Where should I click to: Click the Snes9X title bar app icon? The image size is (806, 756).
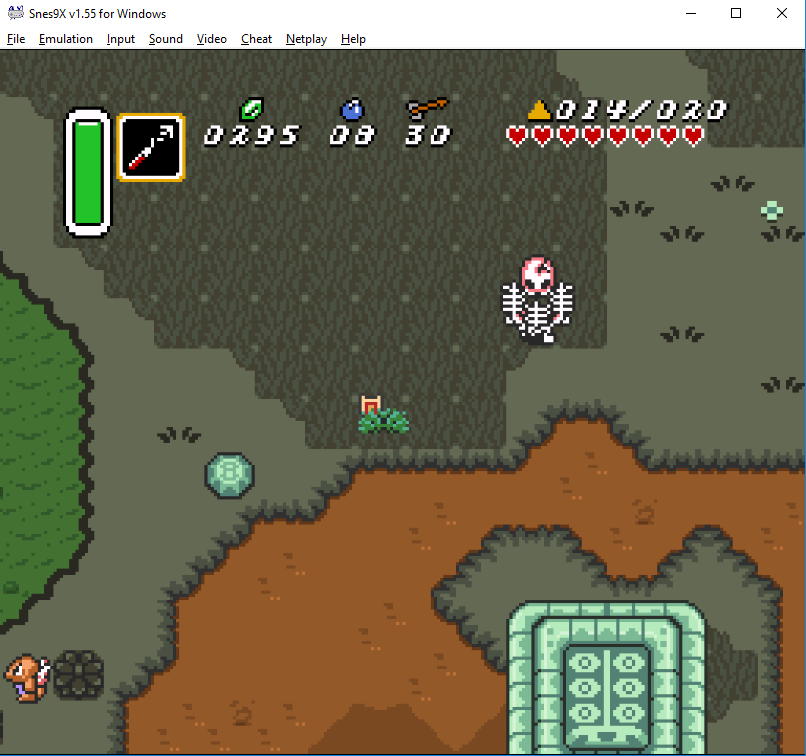pos(16,14)
